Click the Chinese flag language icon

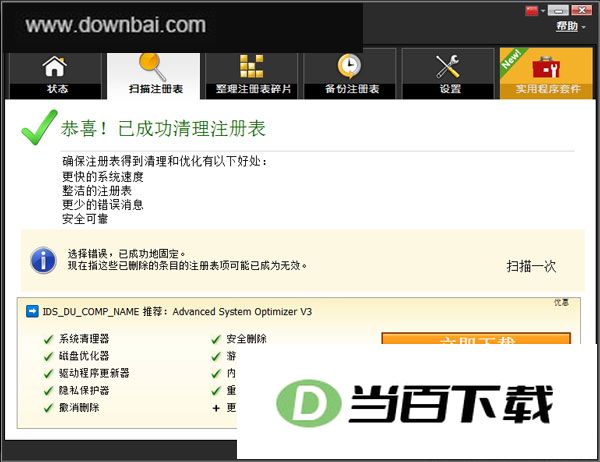tap(532, 11)
